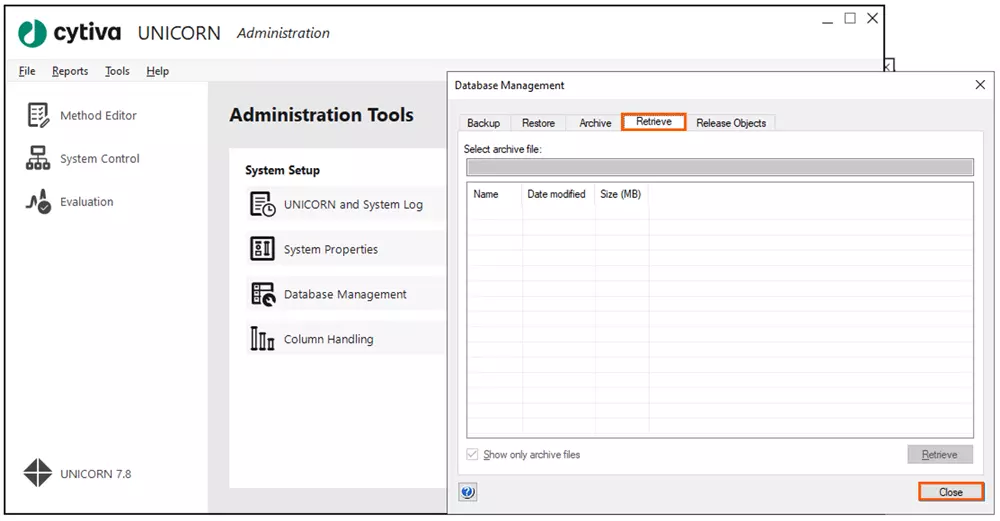This screenshot has height=521, width=1000.
Task: Click the Database Management icon
Action: [262, 294]
